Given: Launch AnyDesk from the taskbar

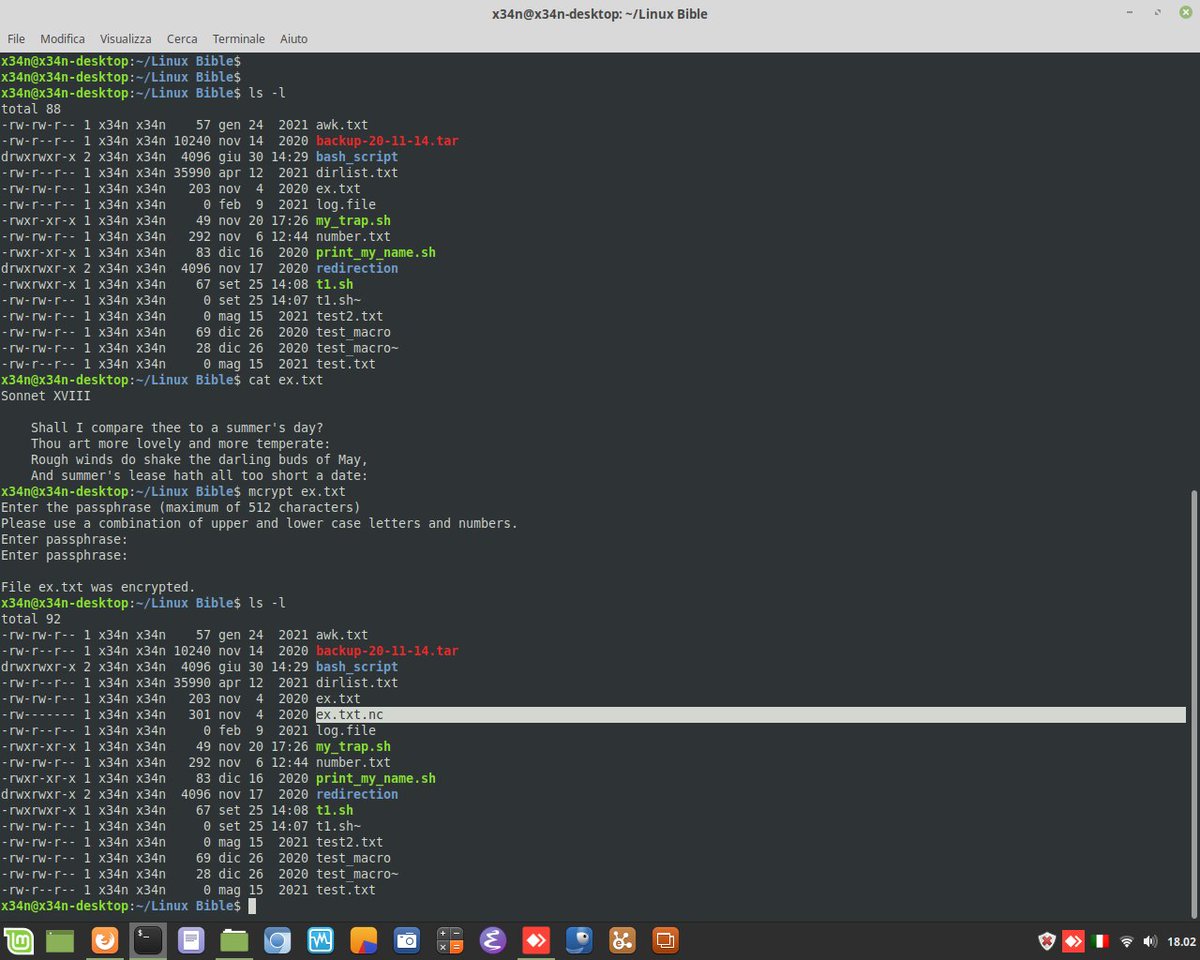Looking at the screenshot, I should click(535, 940).
